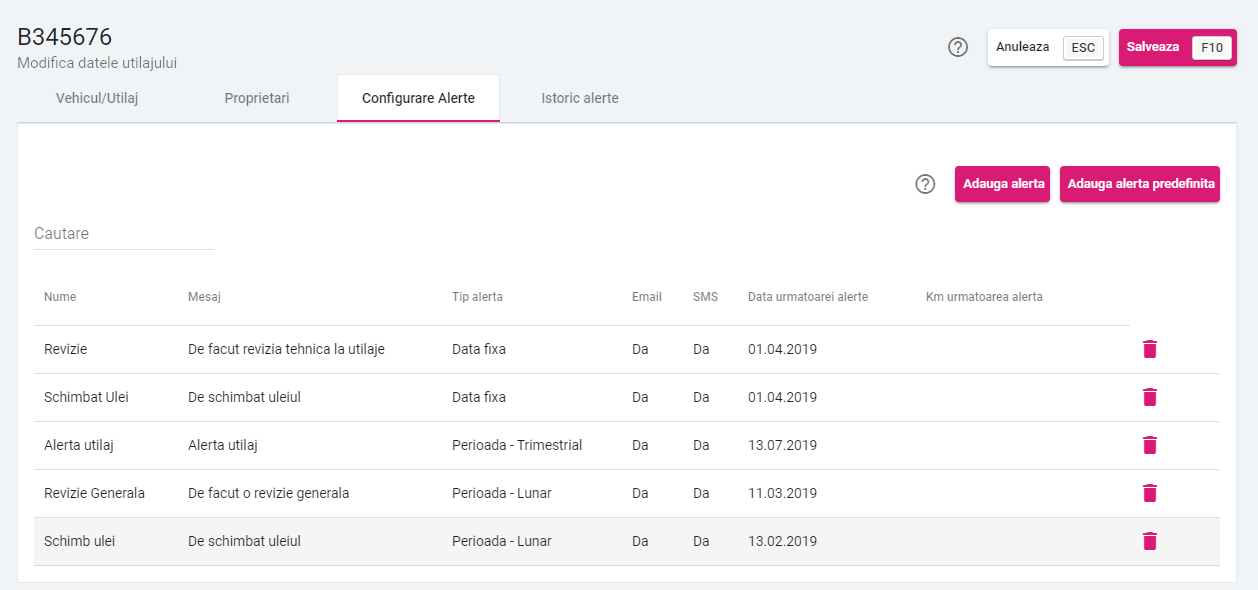The height and width of the screenshot is (590, 1258).
Task: Open help icon next to Anuleaza
Action: [x=958, y=47]
